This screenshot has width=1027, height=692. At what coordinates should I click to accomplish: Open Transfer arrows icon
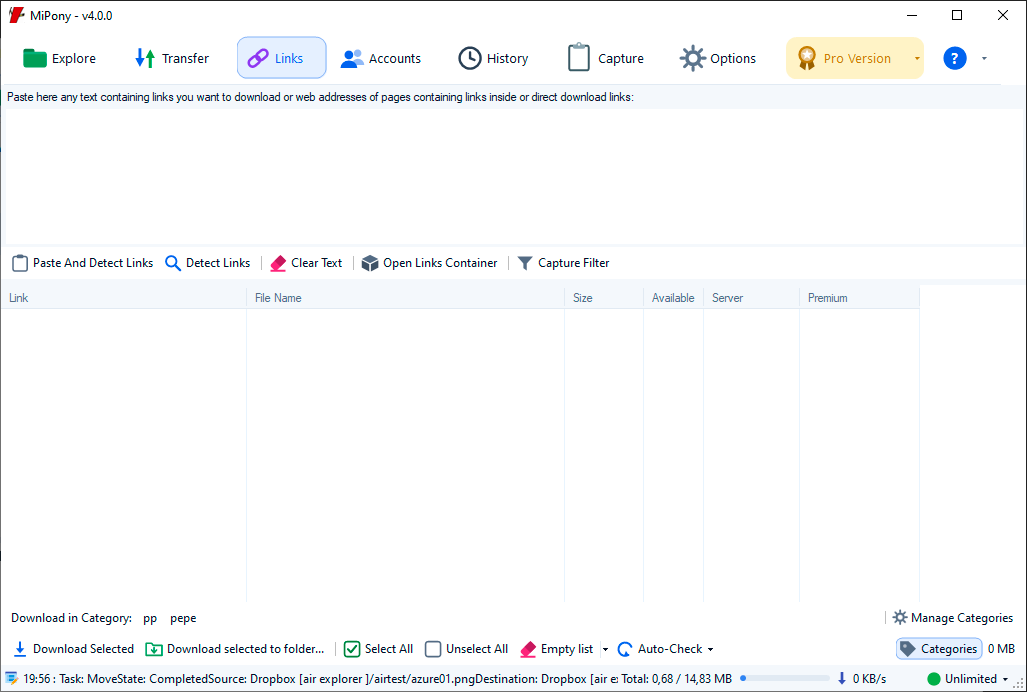pyautogui.click(x=145, y=58)
